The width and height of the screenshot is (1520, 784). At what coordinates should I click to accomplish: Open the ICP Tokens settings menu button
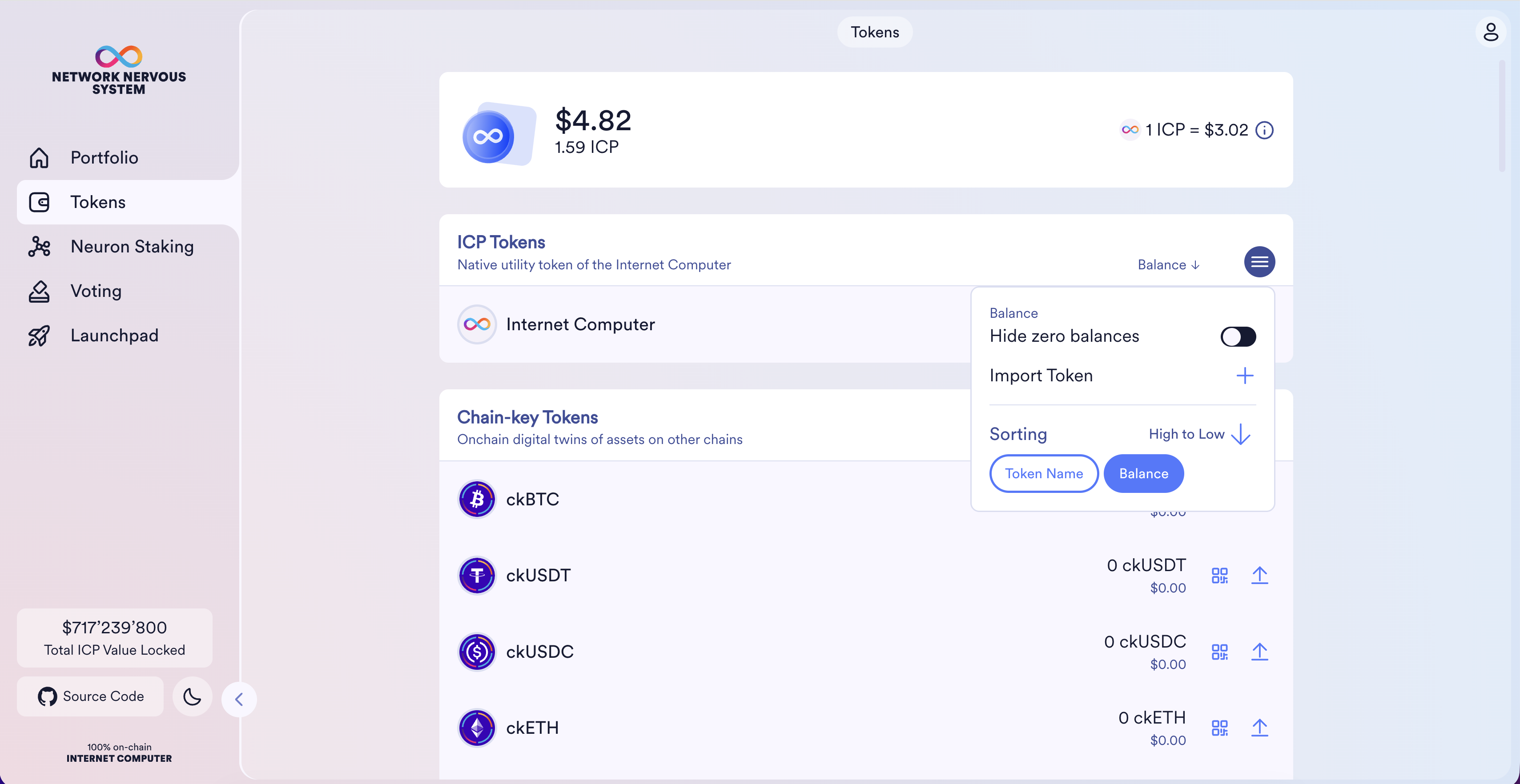[x=1259, y=262]
